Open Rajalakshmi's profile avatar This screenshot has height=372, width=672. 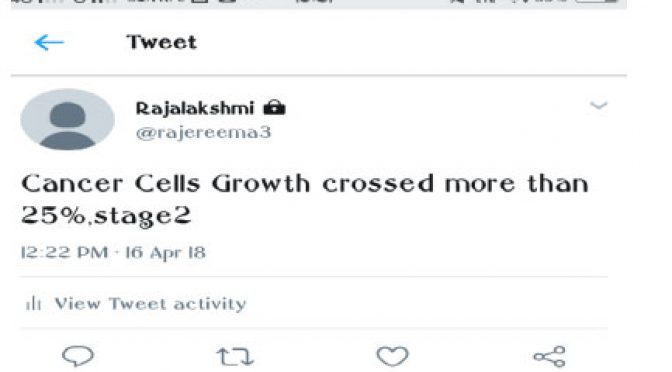(x=67, y=120)
